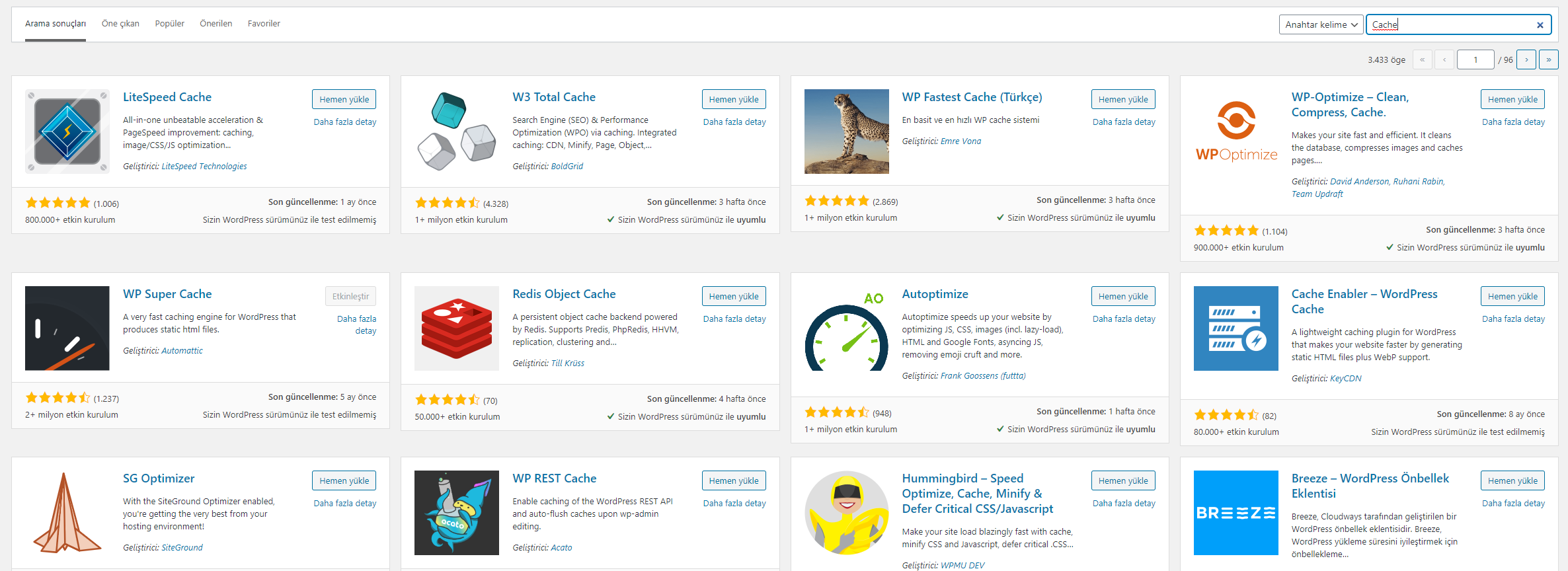This screenshot has height=571, width=1568.
Task: View Daha fazla detay for WP-Optimize
Action: click(1513, 122)
